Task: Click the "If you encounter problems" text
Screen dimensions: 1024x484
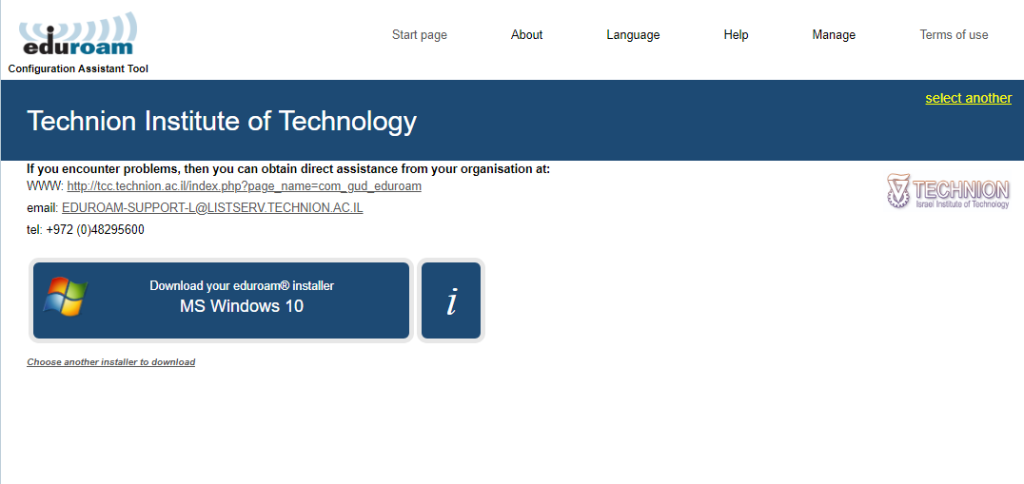Action: (288, 169)
